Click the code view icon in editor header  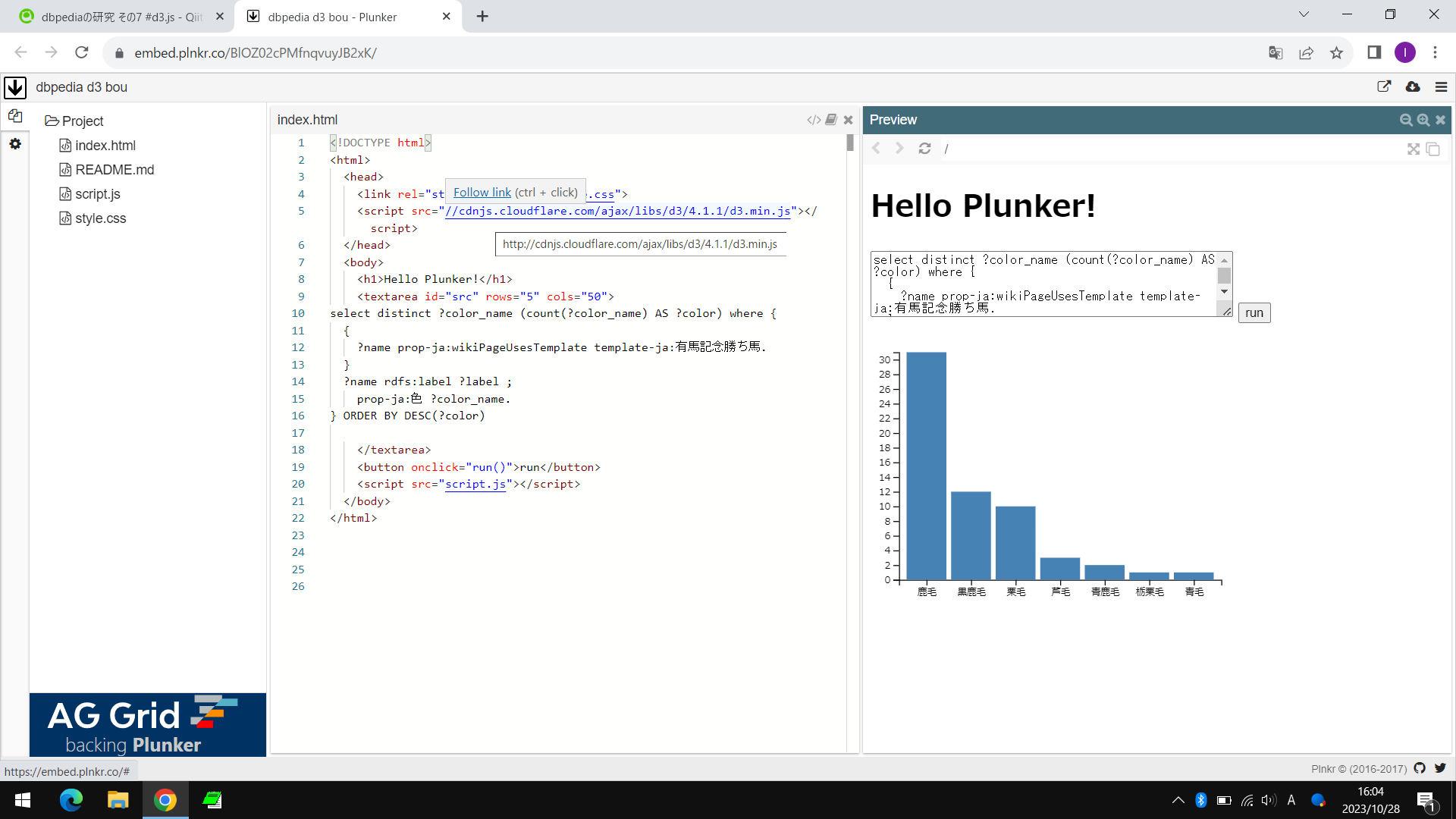814,120
